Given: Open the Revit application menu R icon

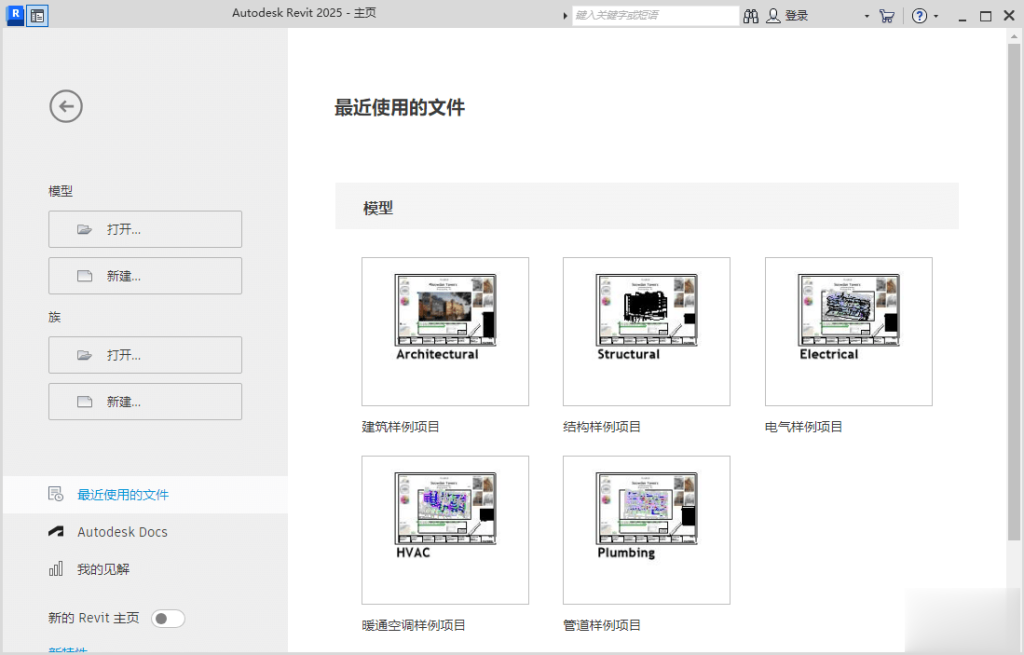Looking at the screenshot, I should click(15, 14).
